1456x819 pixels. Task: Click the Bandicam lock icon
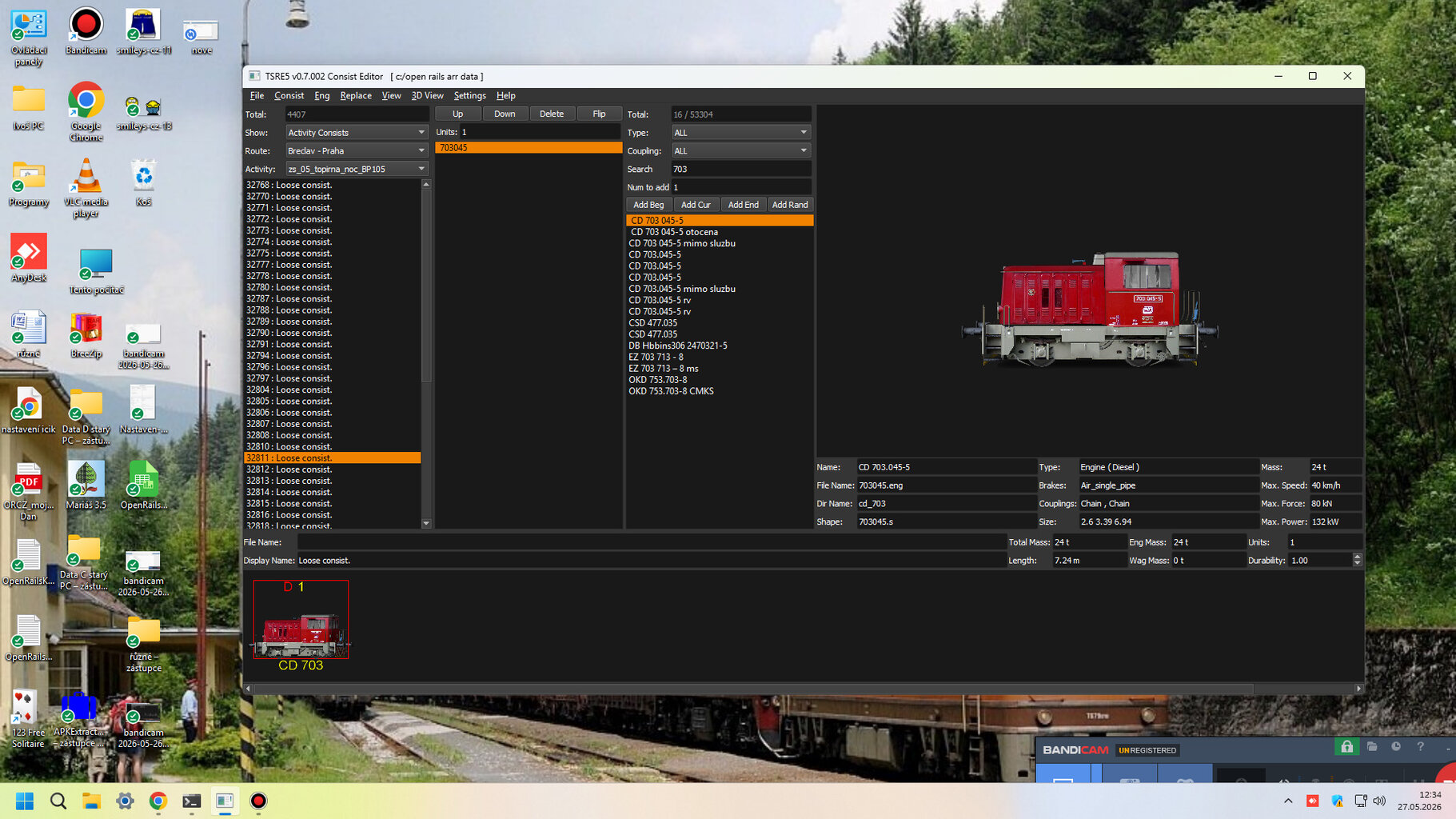pyautogui.click(x=1346, y=747)
